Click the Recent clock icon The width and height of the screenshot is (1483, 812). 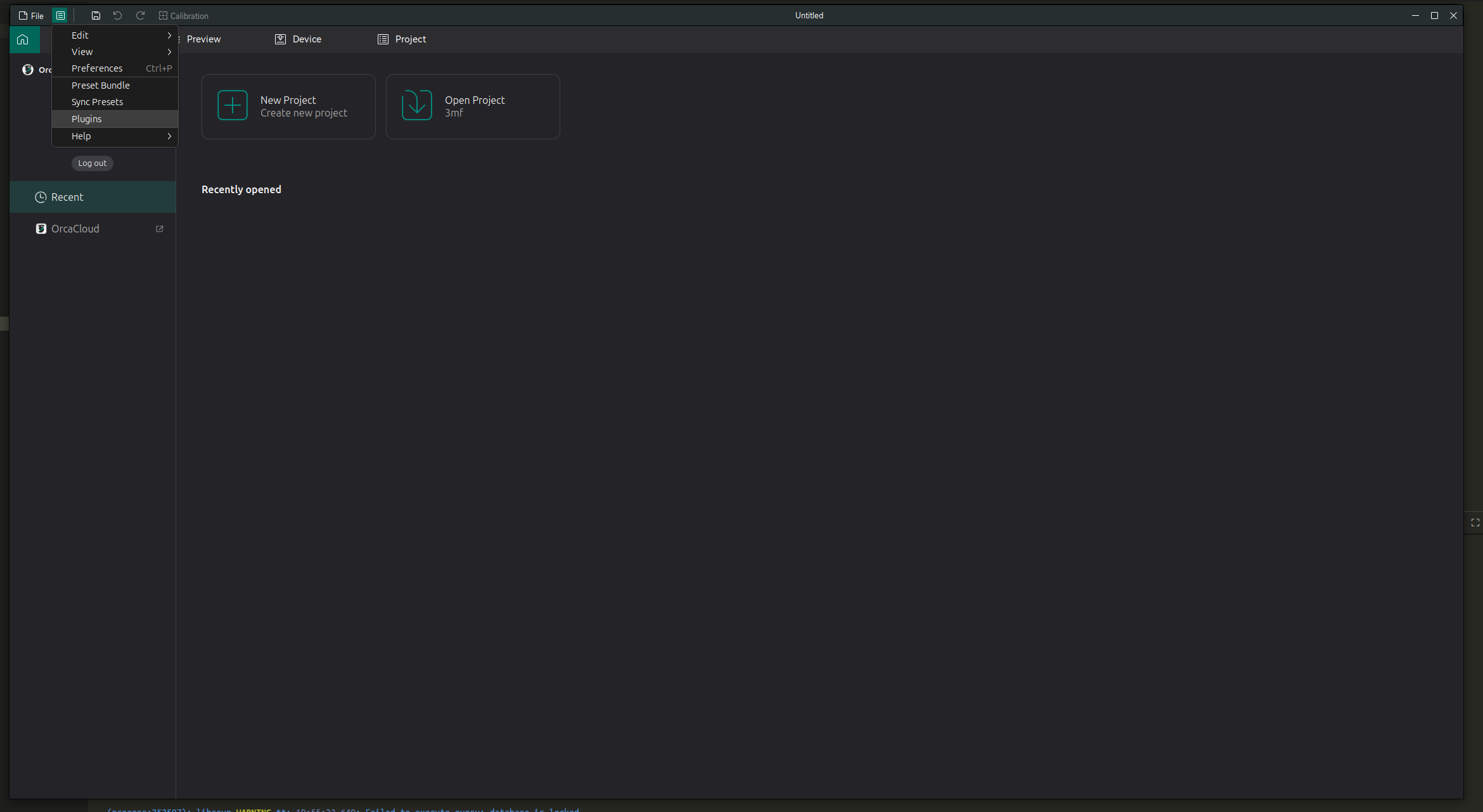click(x=41, y=197)
